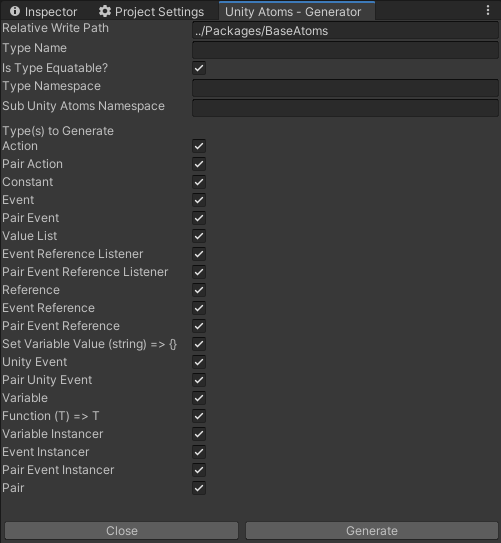
Task: Focus the Type Name input field
Action: pyautogui.click(x=345, y=50)
